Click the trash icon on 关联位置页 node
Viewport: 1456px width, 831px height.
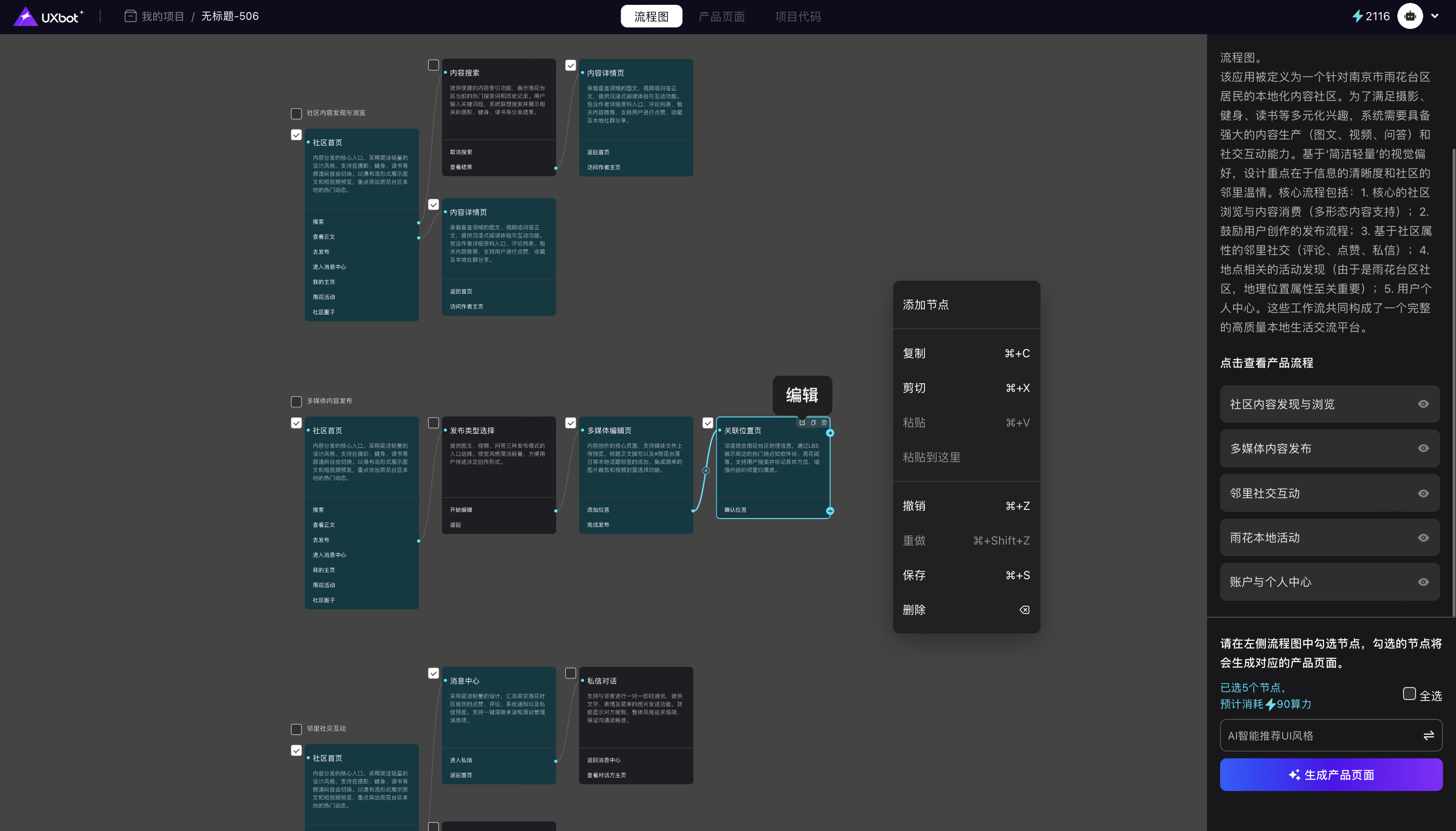coord(824,422)
